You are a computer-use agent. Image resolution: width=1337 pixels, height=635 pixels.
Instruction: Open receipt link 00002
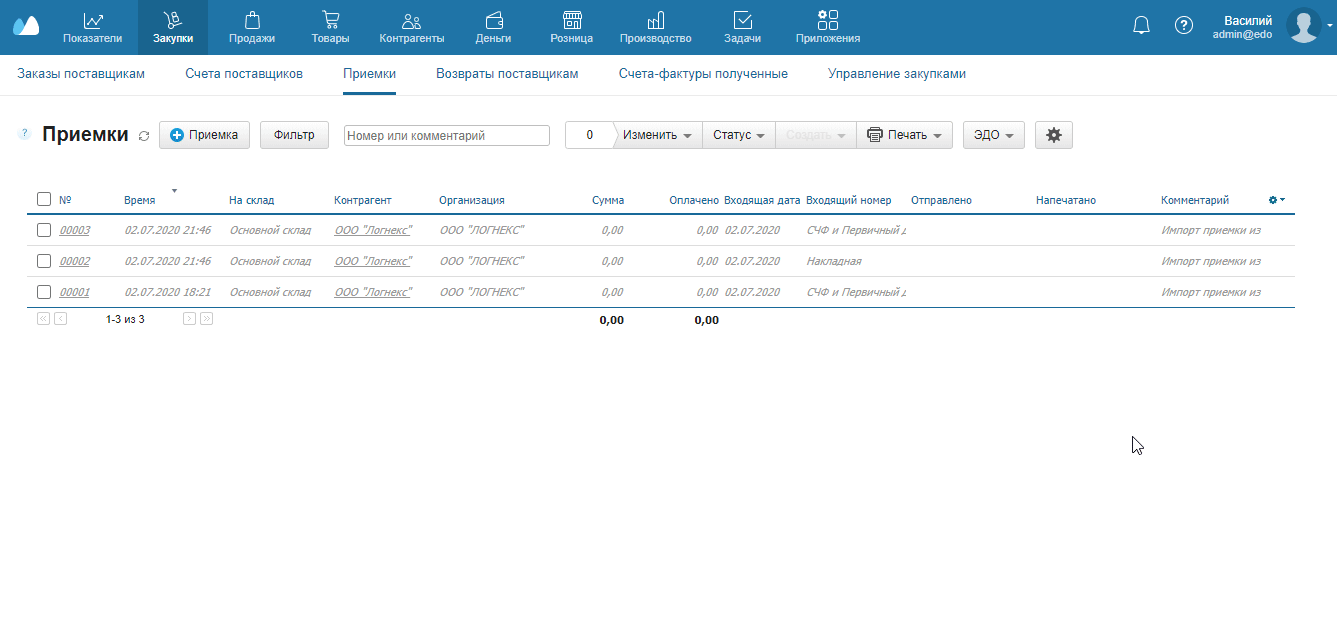pos(74,261)
